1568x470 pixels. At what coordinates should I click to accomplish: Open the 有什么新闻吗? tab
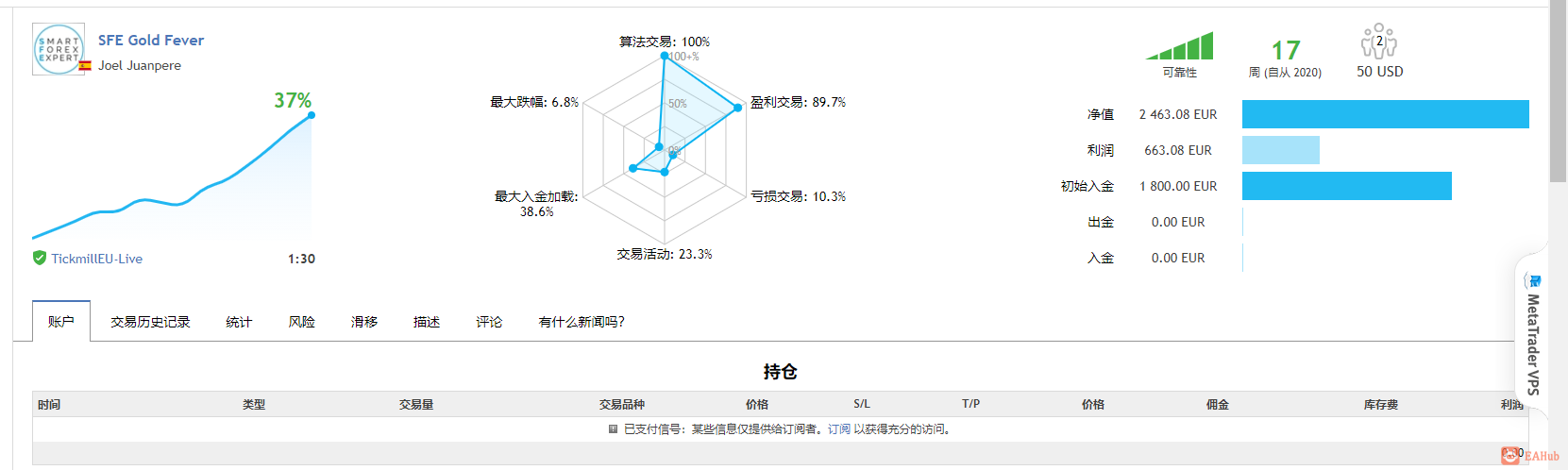(582, 322)
